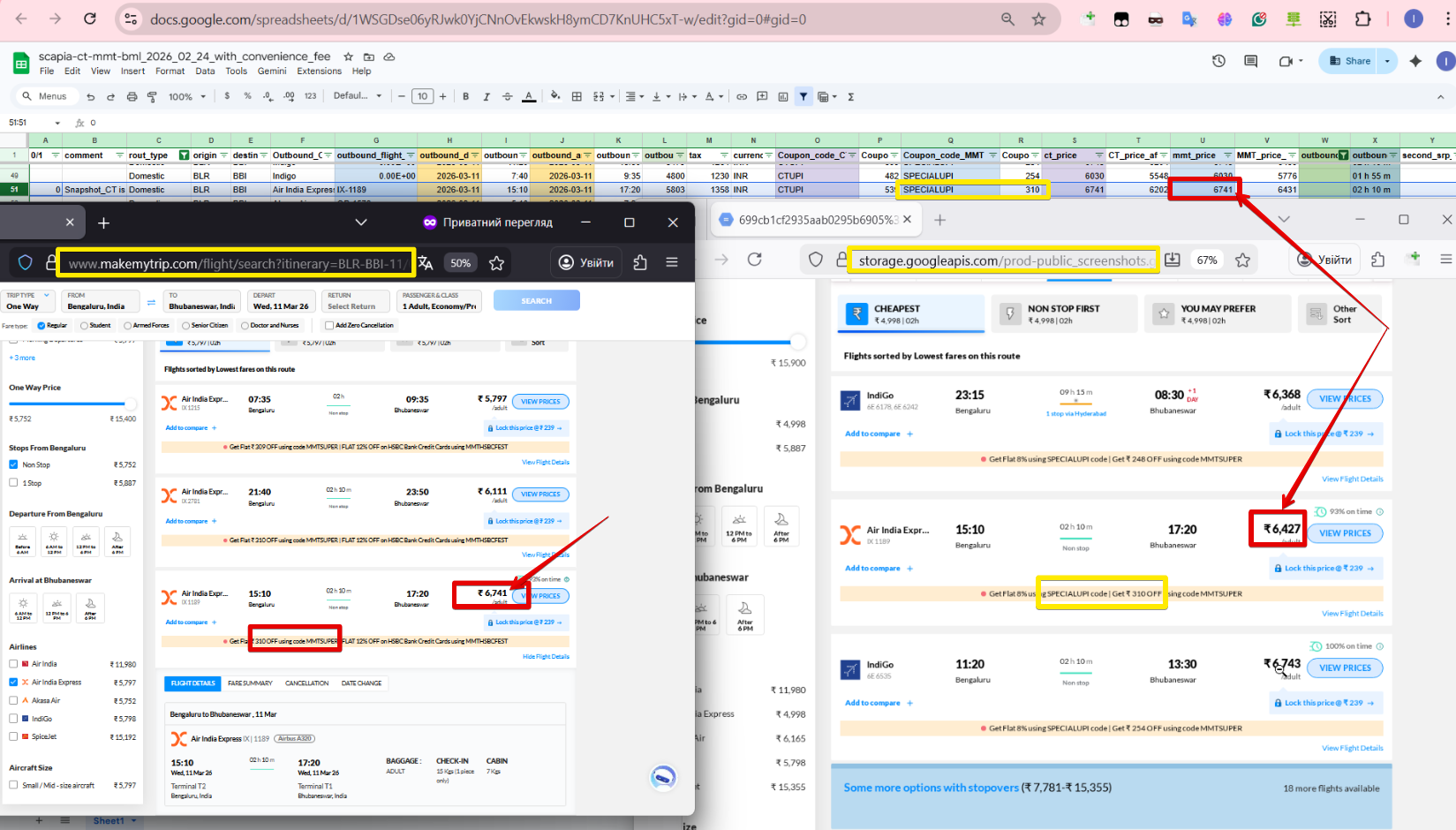Click Share button in Sheets
1456x830 pixels.
(x=1351, y=61)
